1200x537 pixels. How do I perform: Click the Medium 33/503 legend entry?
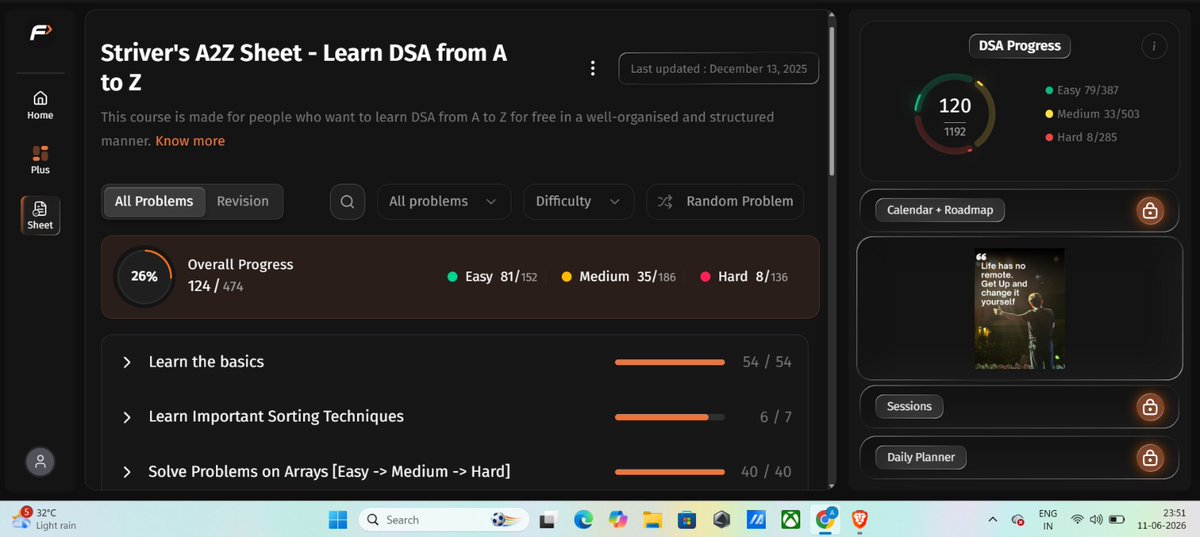(x=1093, y=114)
